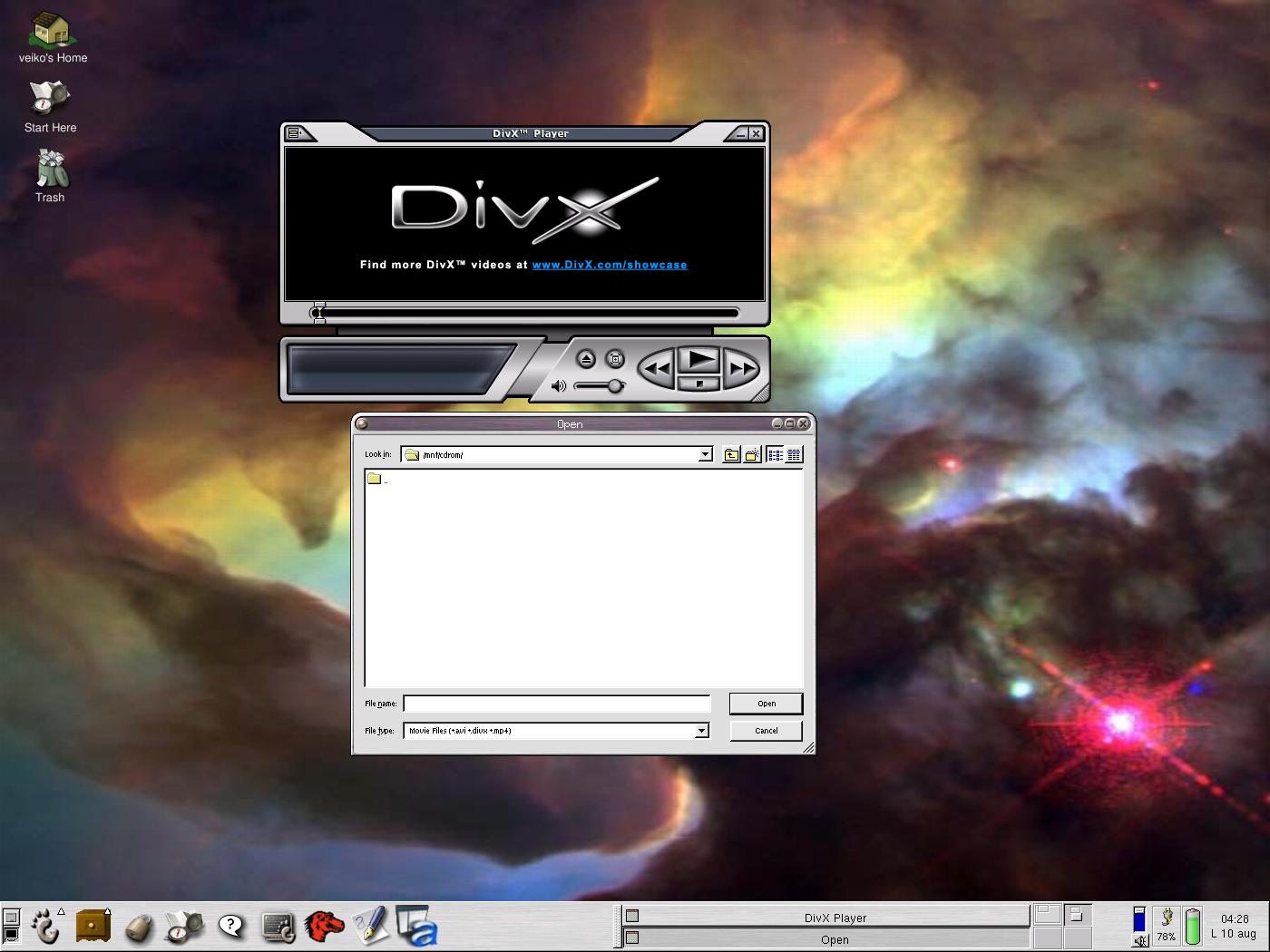Mute audio via DivX speaker icon
Screen dimensions: 1270x952
click(x=559, y=386)
